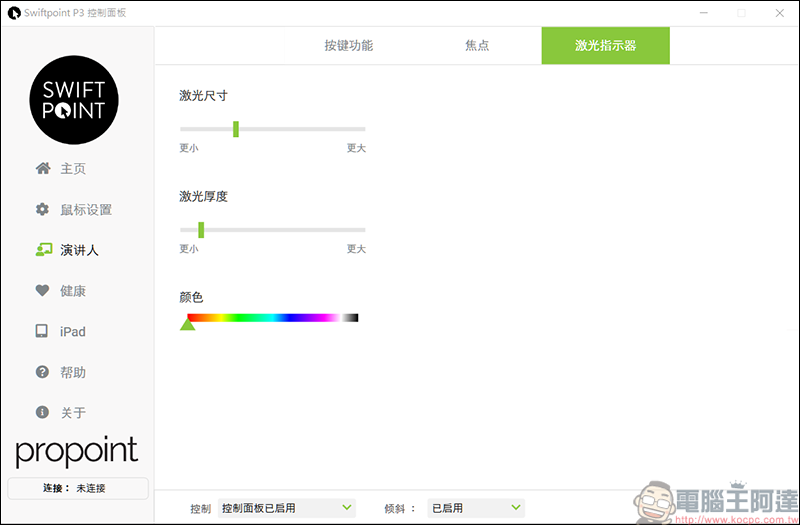Open the 主页 page
The height and width of the screenshot is (525, 800).
[73, 169]
